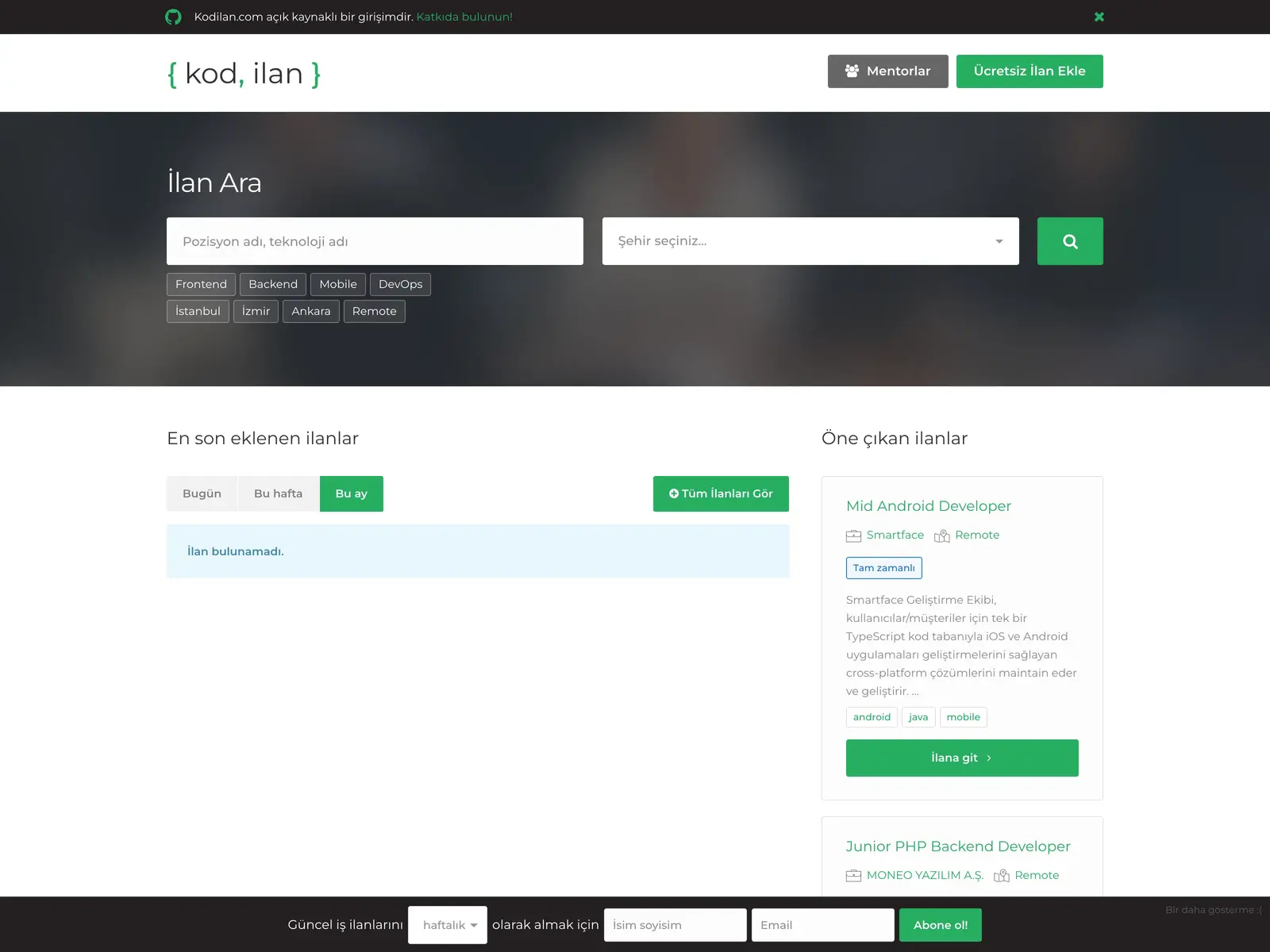Open the haftalık frequency dropdown

pos(448,925)
